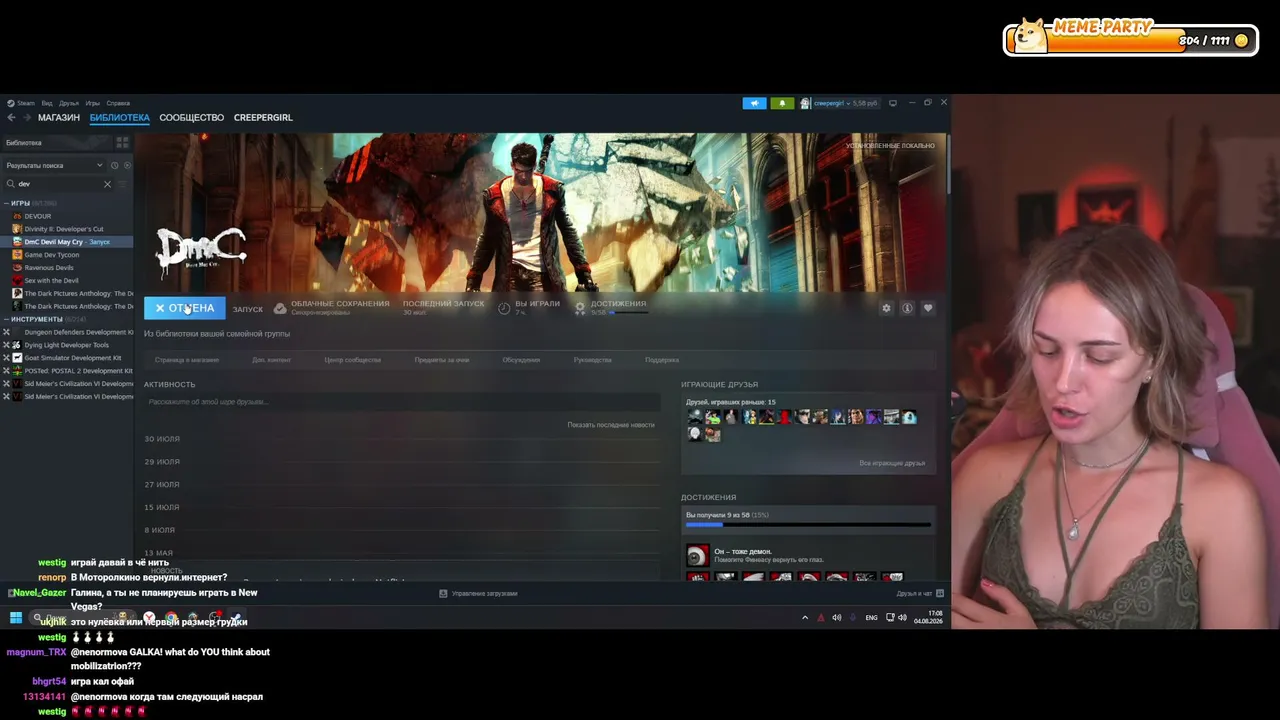The width and height of the screenshot is (1280, 720).
Task: Open the Руководства link
Action: click(593, 360)
